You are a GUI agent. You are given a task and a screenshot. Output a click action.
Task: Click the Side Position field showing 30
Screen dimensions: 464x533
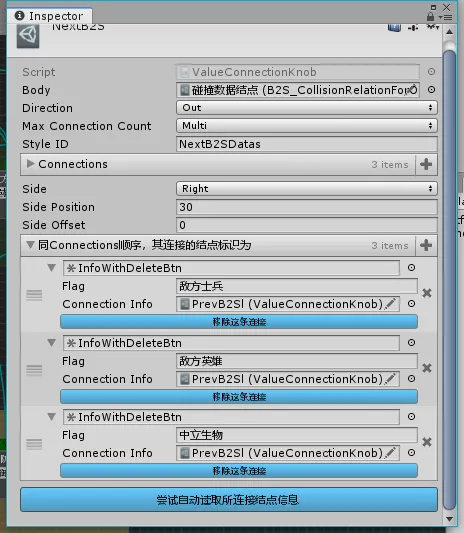pos(307,207)
